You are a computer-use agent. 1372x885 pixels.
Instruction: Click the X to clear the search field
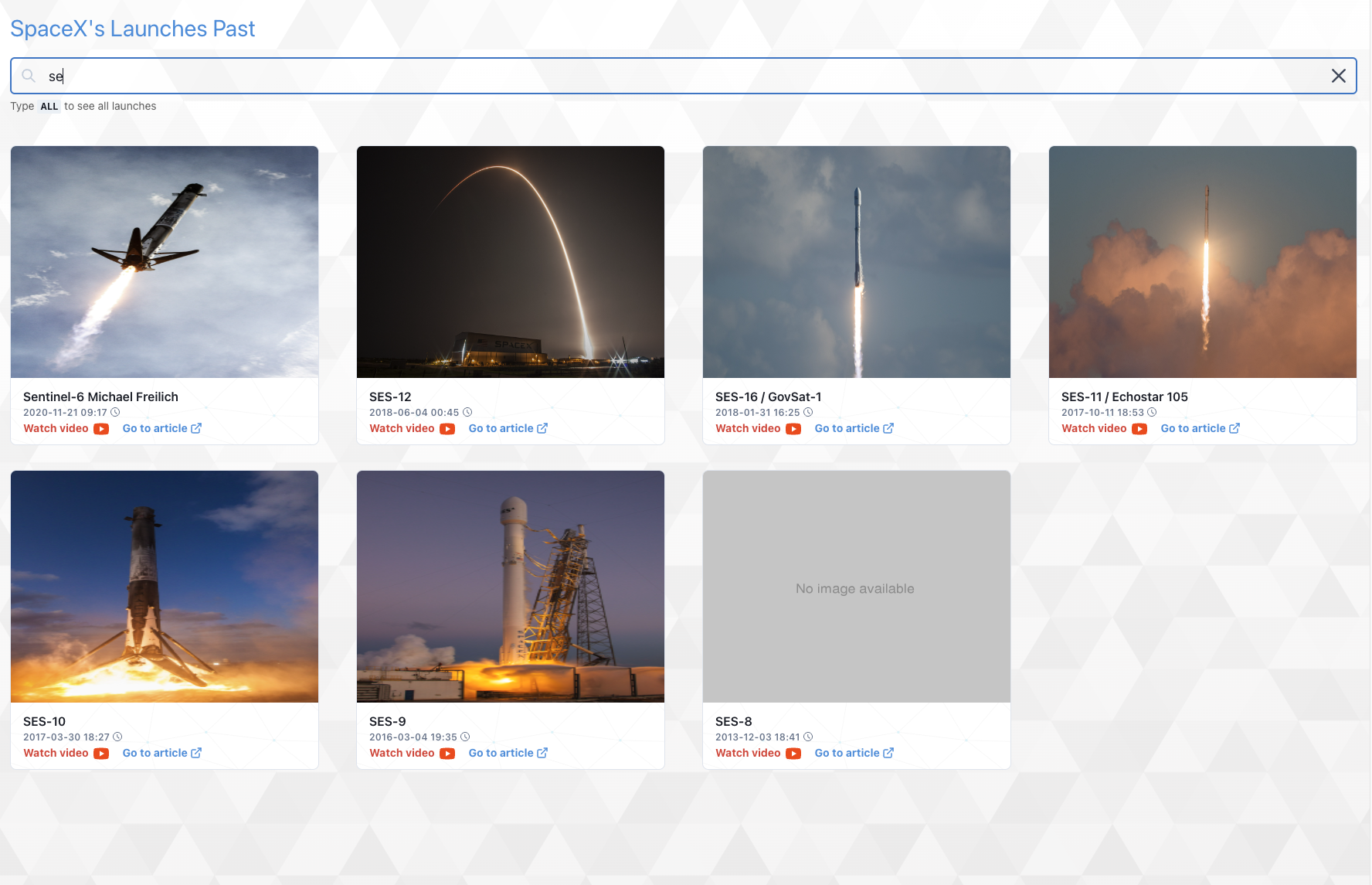pos(1339,76)
